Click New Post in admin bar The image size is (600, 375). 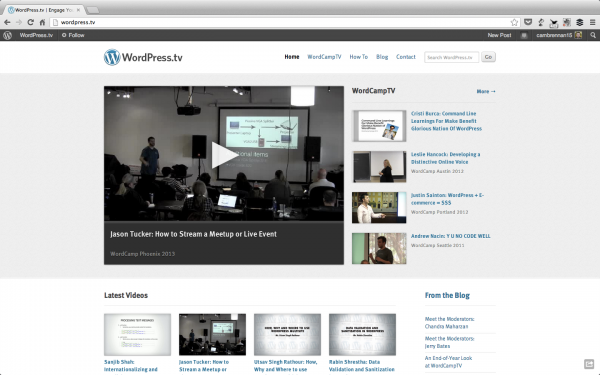pos(499,35)
